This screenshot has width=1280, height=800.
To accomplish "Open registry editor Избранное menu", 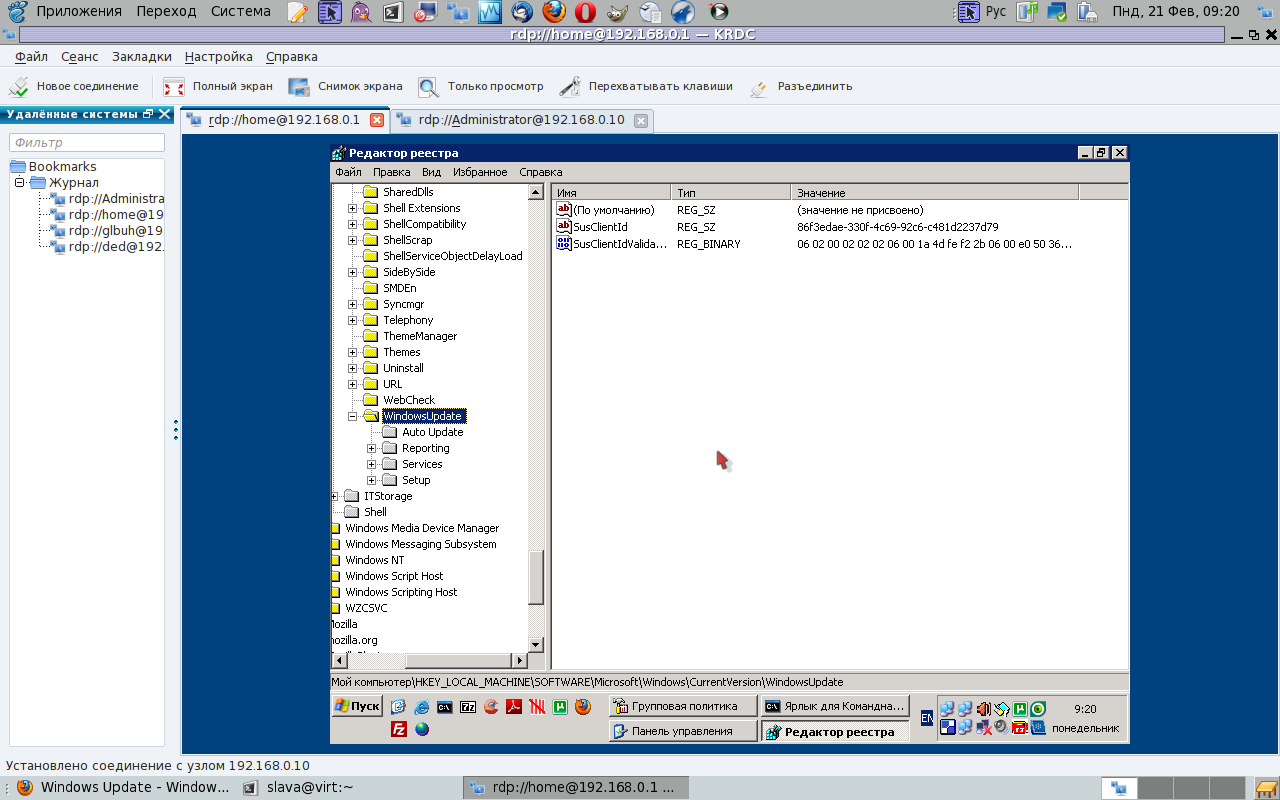I will (x=480, y=172).
